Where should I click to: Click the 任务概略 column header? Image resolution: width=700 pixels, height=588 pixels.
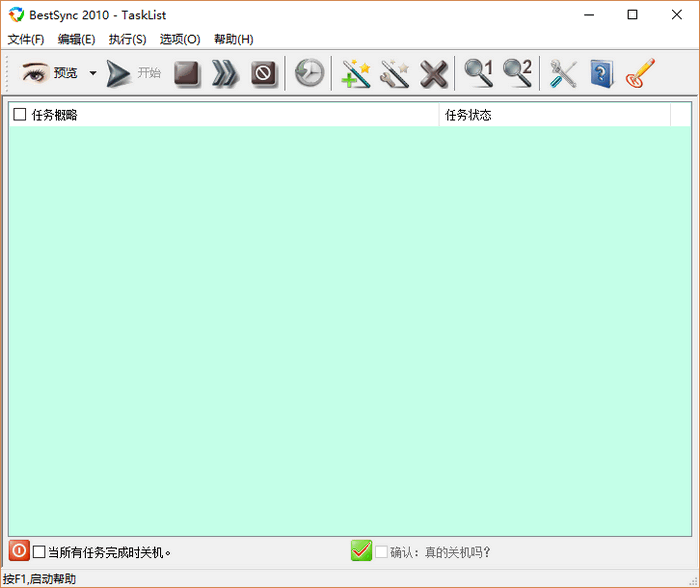click(x=224, y=115)
